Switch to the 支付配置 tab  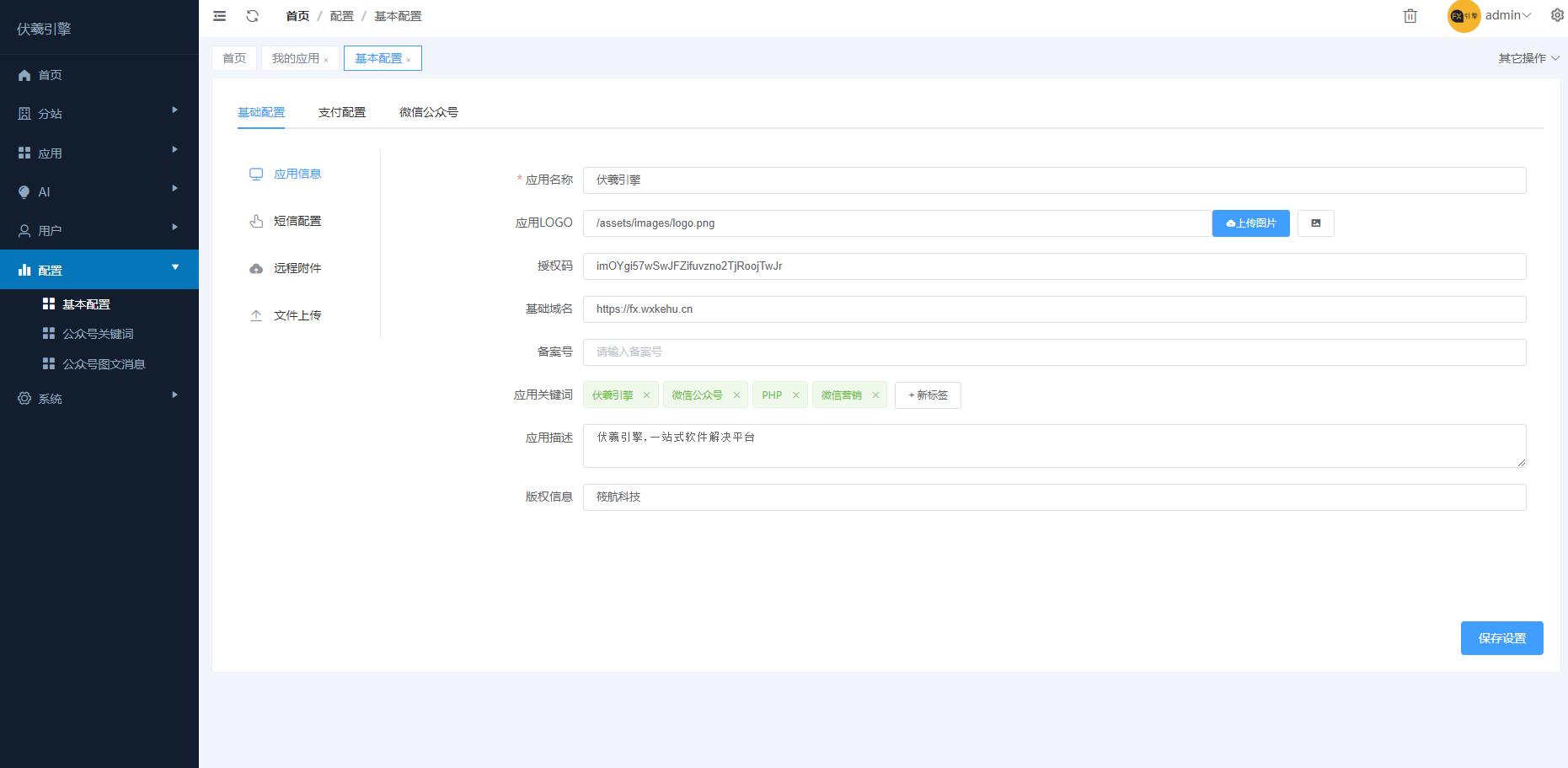click(x=342, y=112)
